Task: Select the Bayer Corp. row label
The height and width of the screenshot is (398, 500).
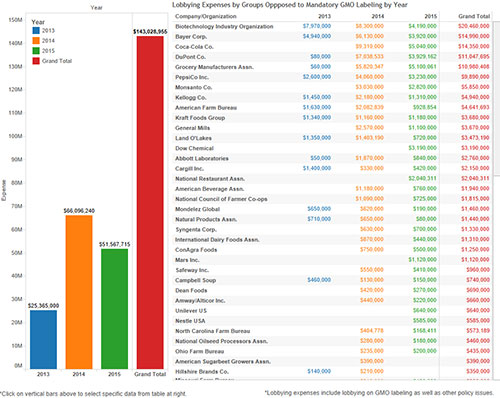Action: click(x=191, y=36)
